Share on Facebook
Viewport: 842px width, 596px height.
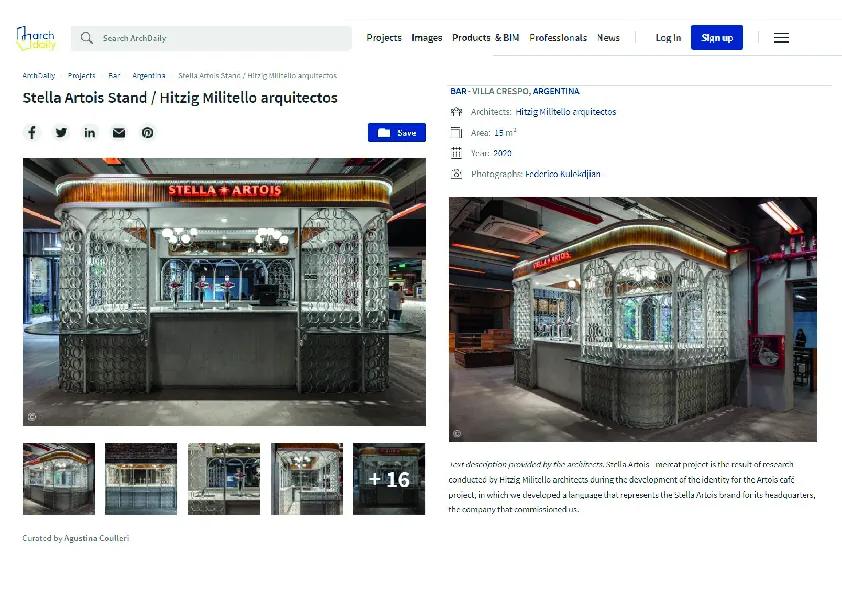pyautogui.click(x=32, y=133)
